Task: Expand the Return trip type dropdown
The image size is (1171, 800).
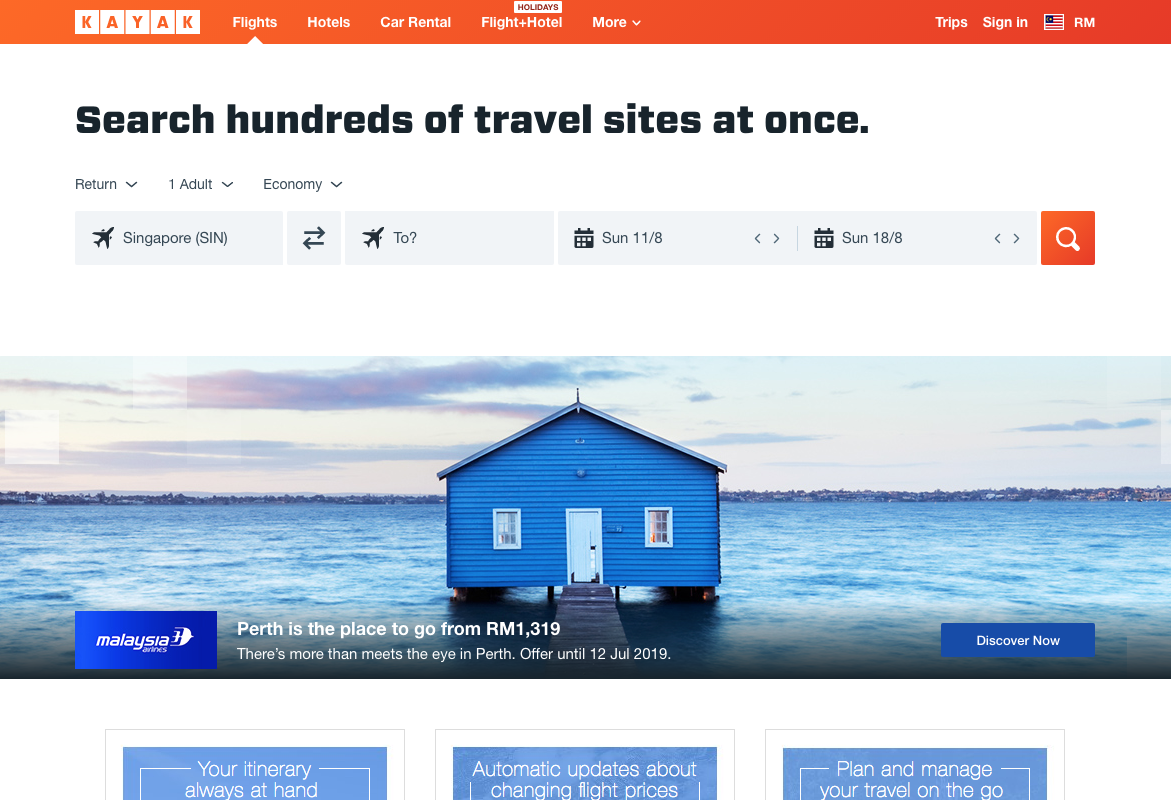Action: click(106, 185)
